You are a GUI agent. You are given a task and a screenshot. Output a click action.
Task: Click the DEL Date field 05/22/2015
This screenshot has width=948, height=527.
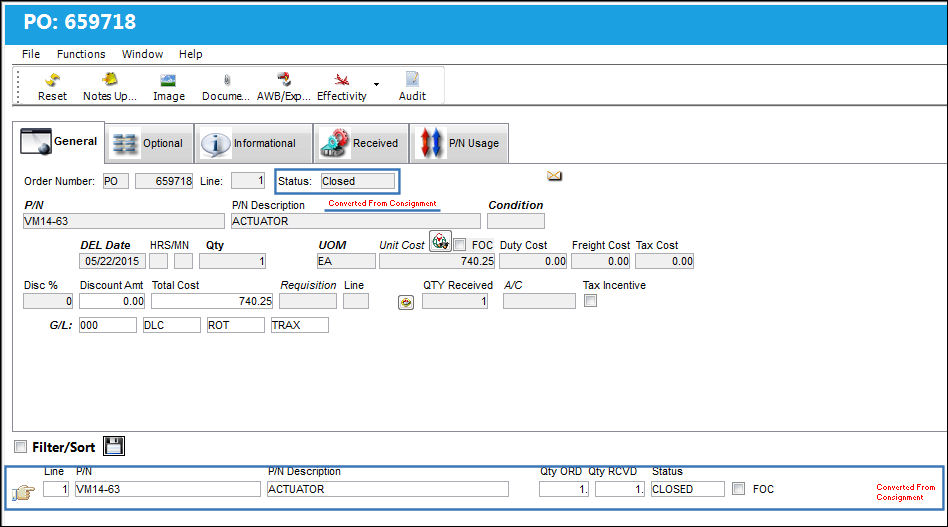pos(112,261)
